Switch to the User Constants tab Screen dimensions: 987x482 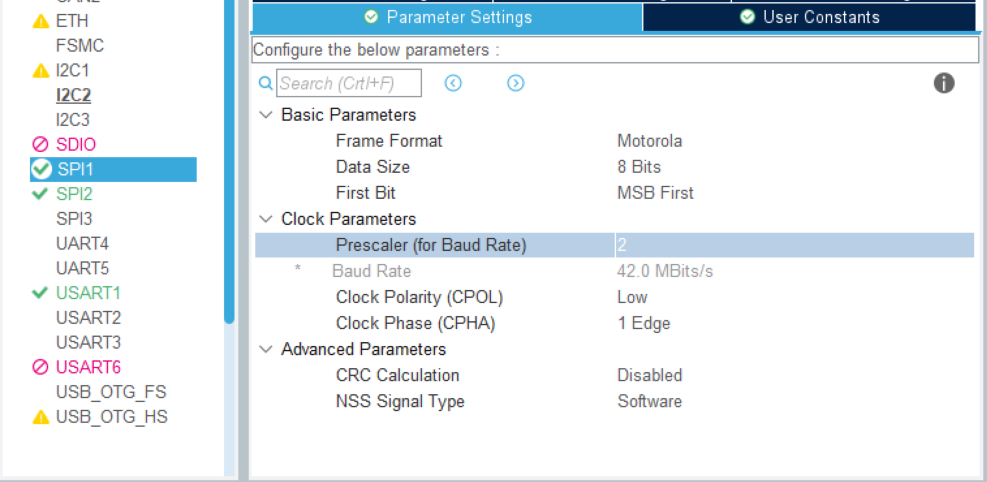click(809, 17)
